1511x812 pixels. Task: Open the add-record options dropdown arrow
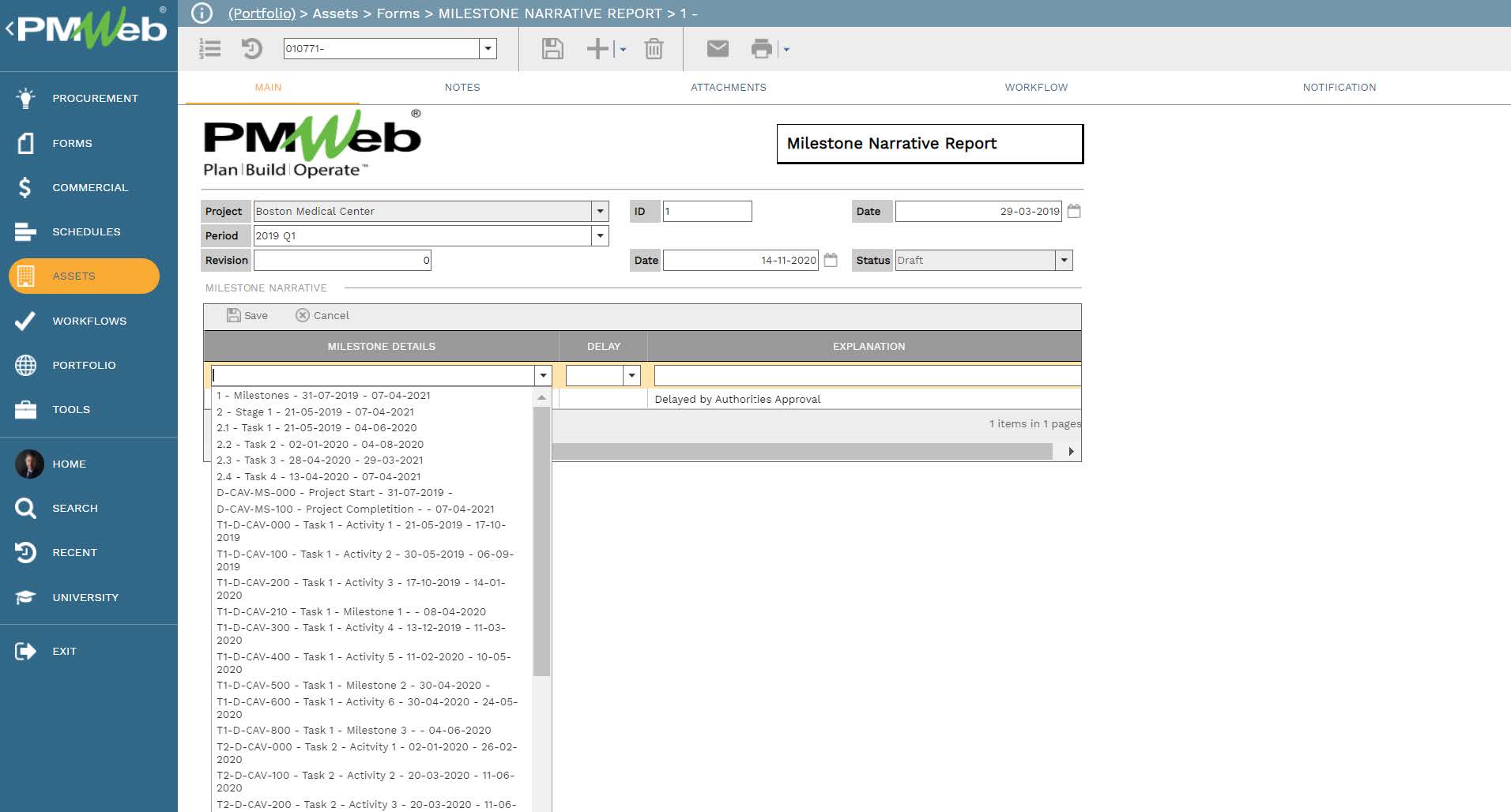coord(623,49)
